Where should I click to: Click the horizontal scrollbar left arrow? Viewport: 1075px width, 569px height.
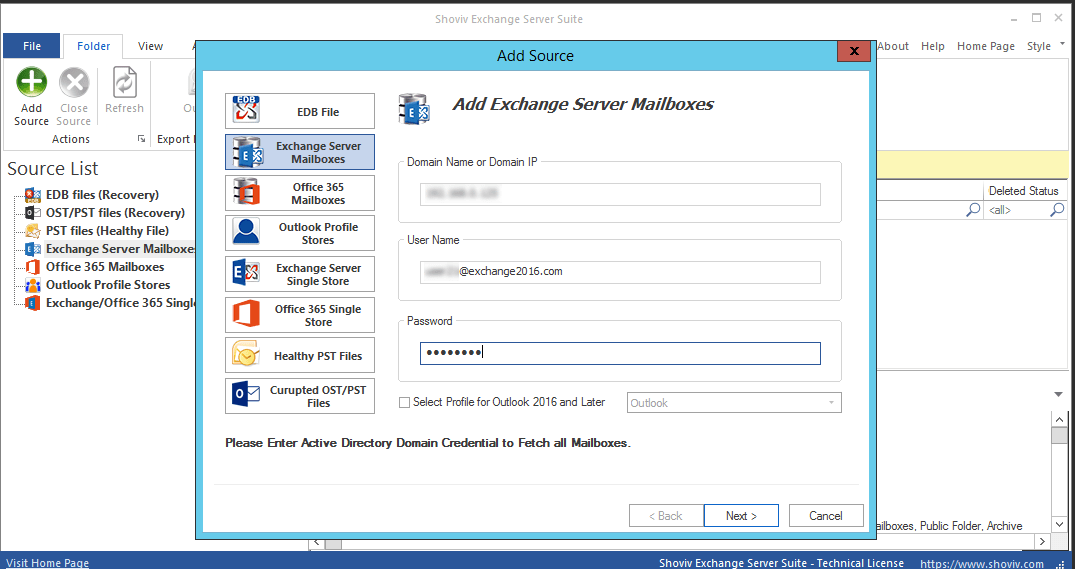pos(317,542)
